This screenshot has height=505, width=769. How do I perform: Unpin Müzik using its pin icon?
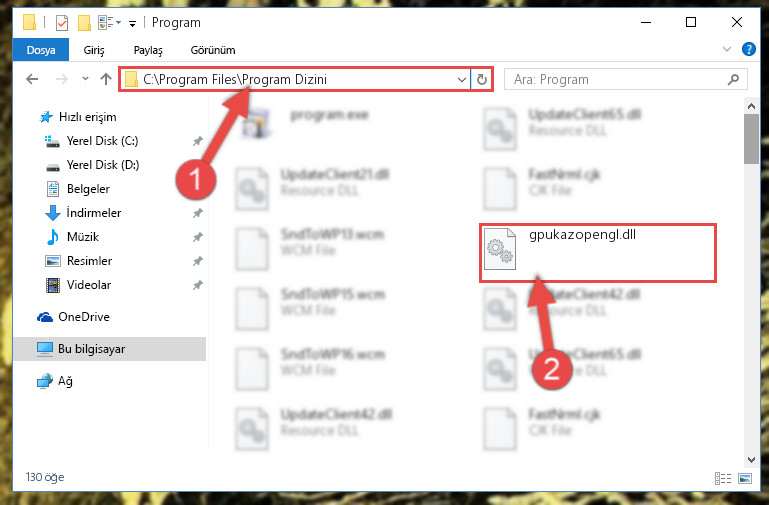(x=198, y=237)
